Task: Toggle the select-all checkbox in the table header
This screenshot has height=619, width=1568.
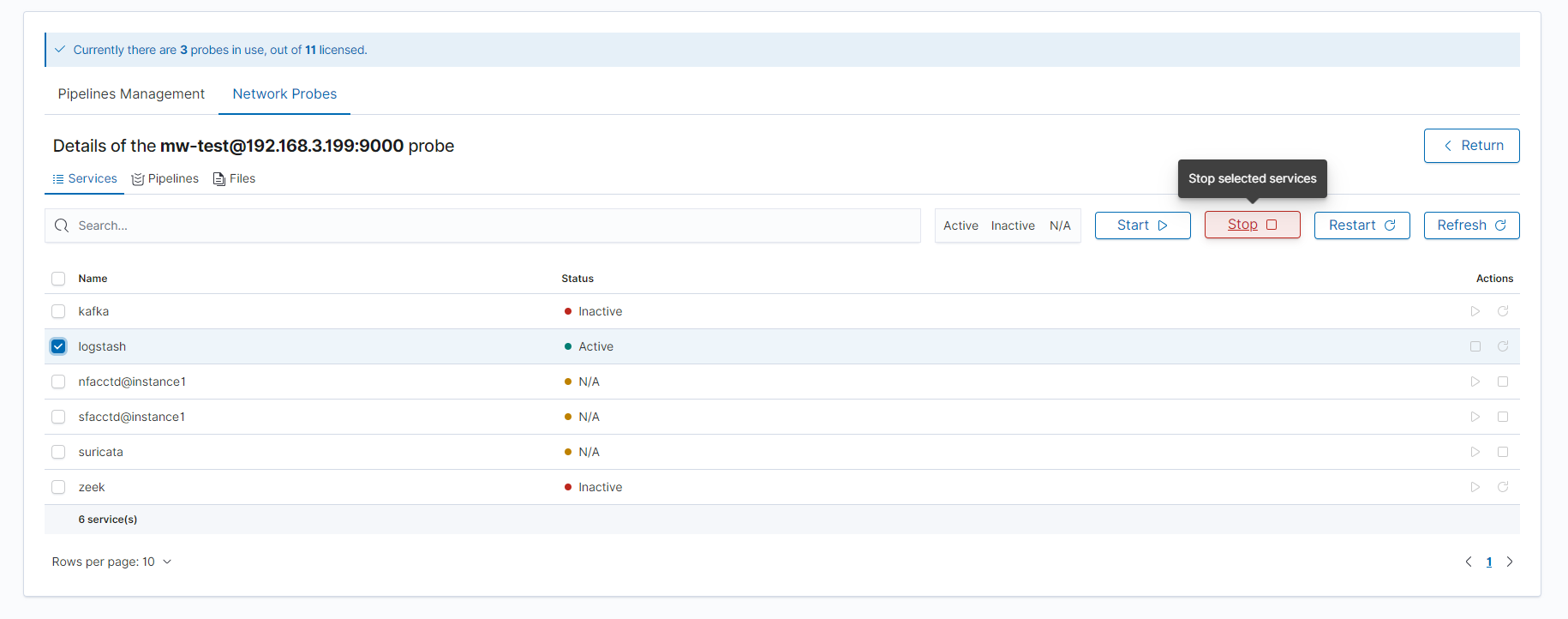Action: 58,279
